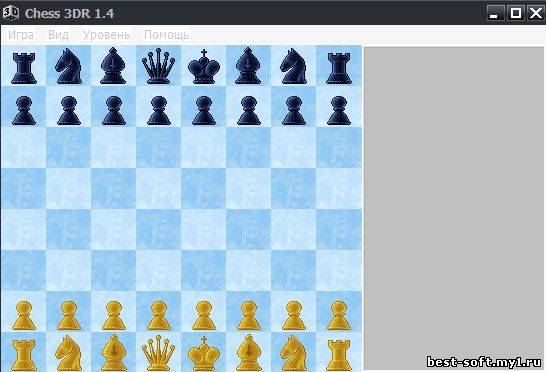This screenshot has width=546, height=372.
Task: Select the dark rook in top-left corner
Action: point(24,68)
